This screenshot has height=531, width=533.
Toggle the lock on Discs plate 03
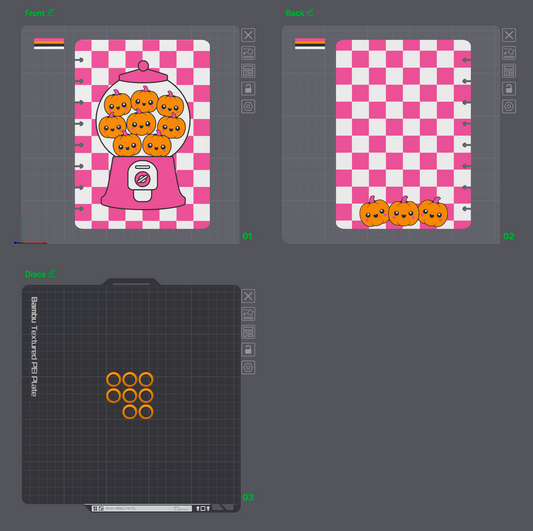click(248, 350)
